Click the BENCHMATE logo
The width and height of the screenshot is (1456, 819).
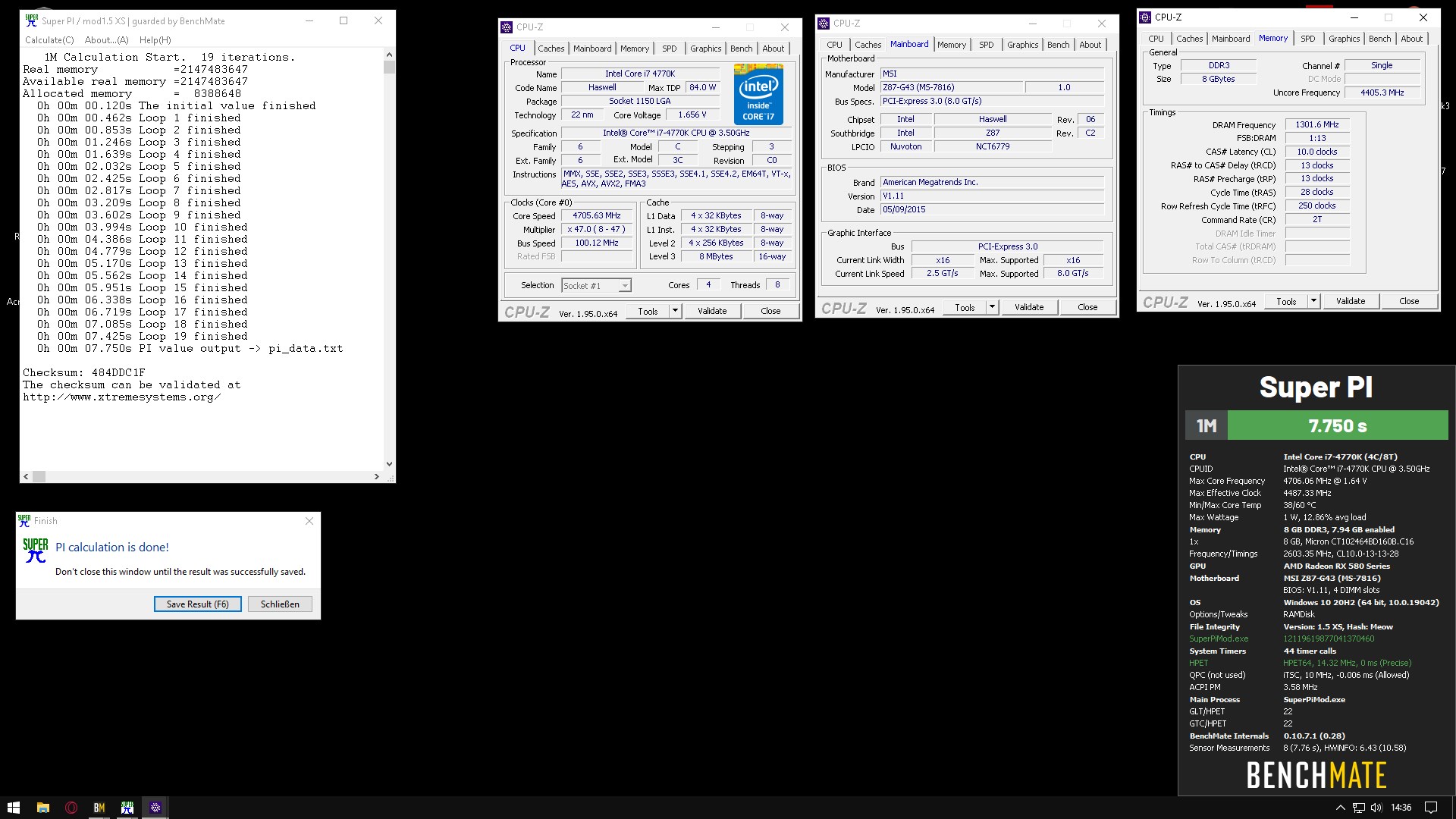[x=1316, y=775]
